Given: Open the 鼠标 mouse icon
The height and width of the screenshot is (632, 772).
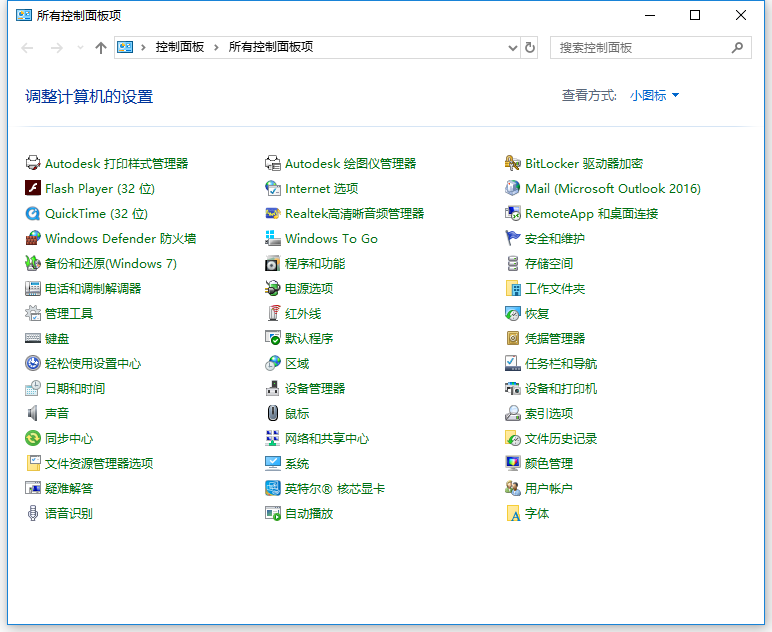Looking at the screenshot, I should pyautogui.click(x=272, y=413).
